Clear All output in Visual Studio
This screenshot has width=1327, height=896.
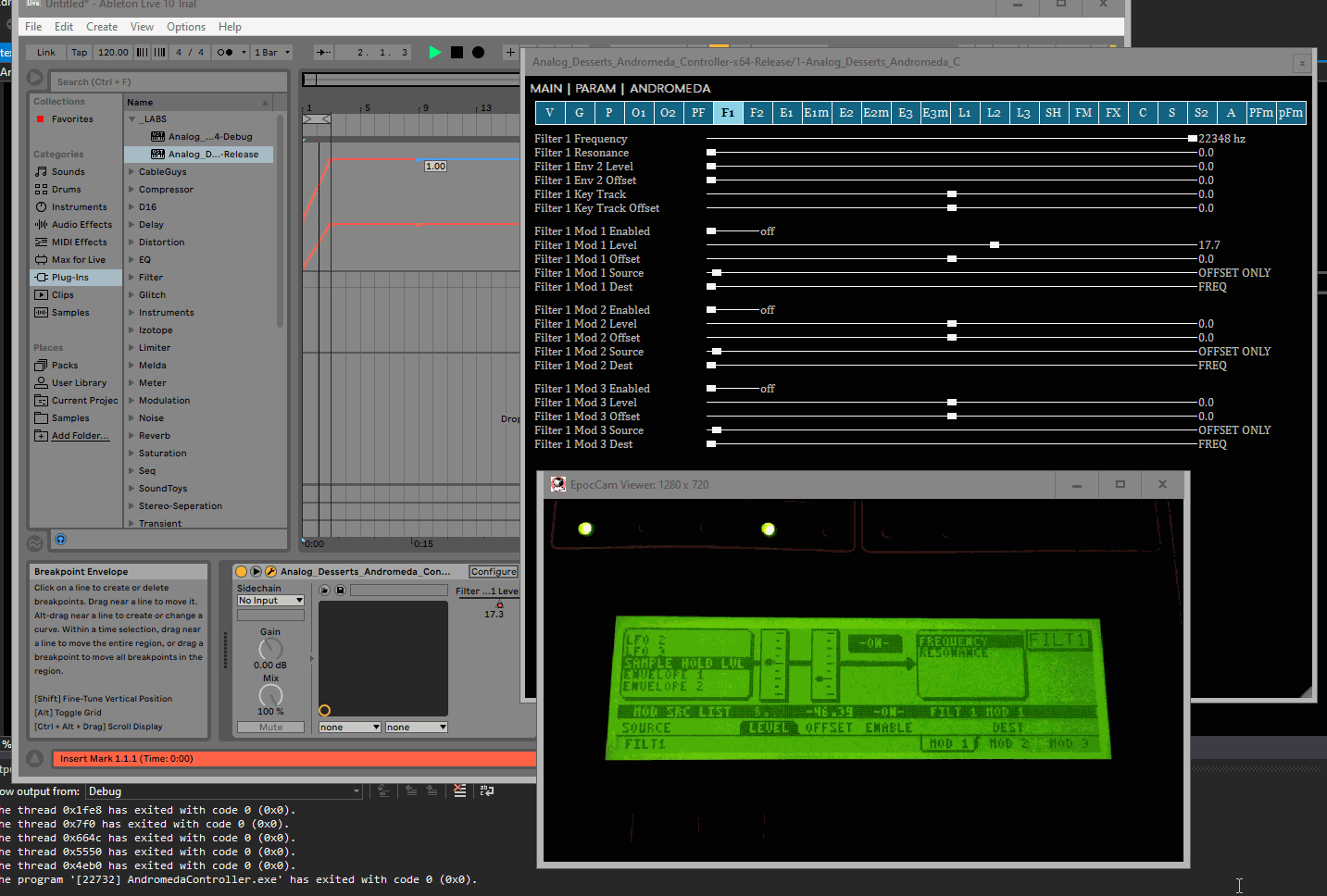(x=460, y=790)
